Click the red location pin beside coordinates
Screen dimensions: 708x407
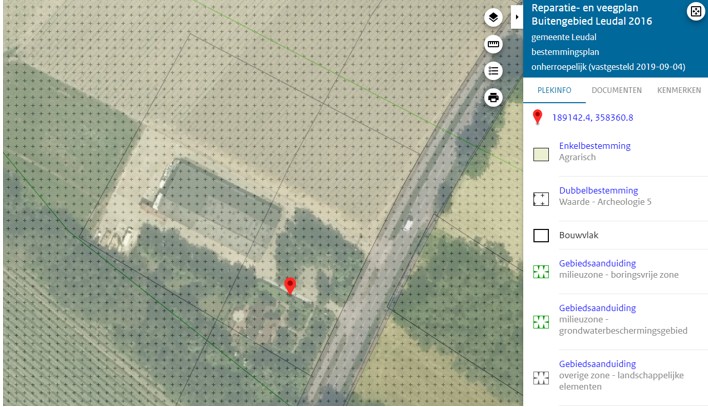point(537,117)
